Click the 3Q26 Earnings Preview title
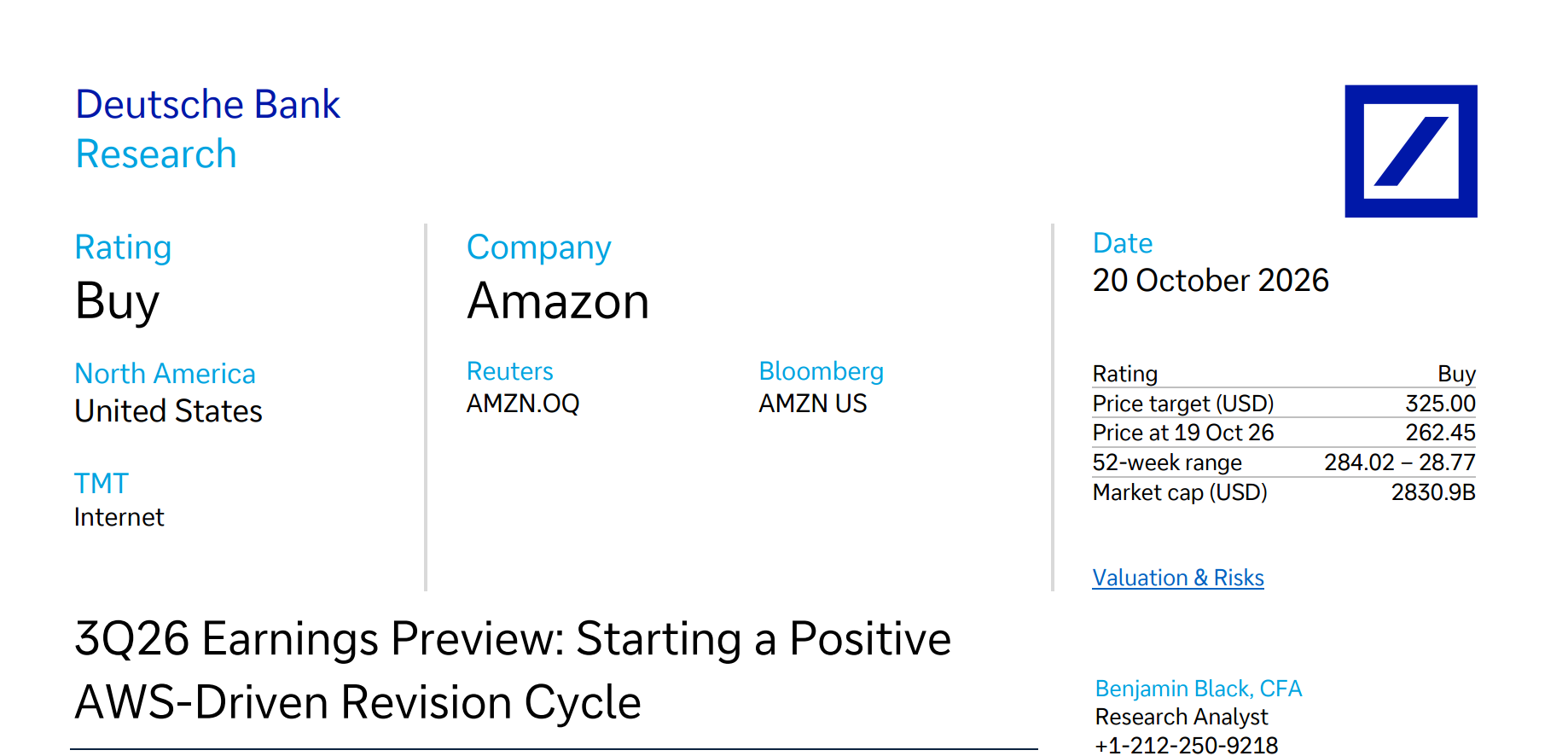 click(513, 671)
